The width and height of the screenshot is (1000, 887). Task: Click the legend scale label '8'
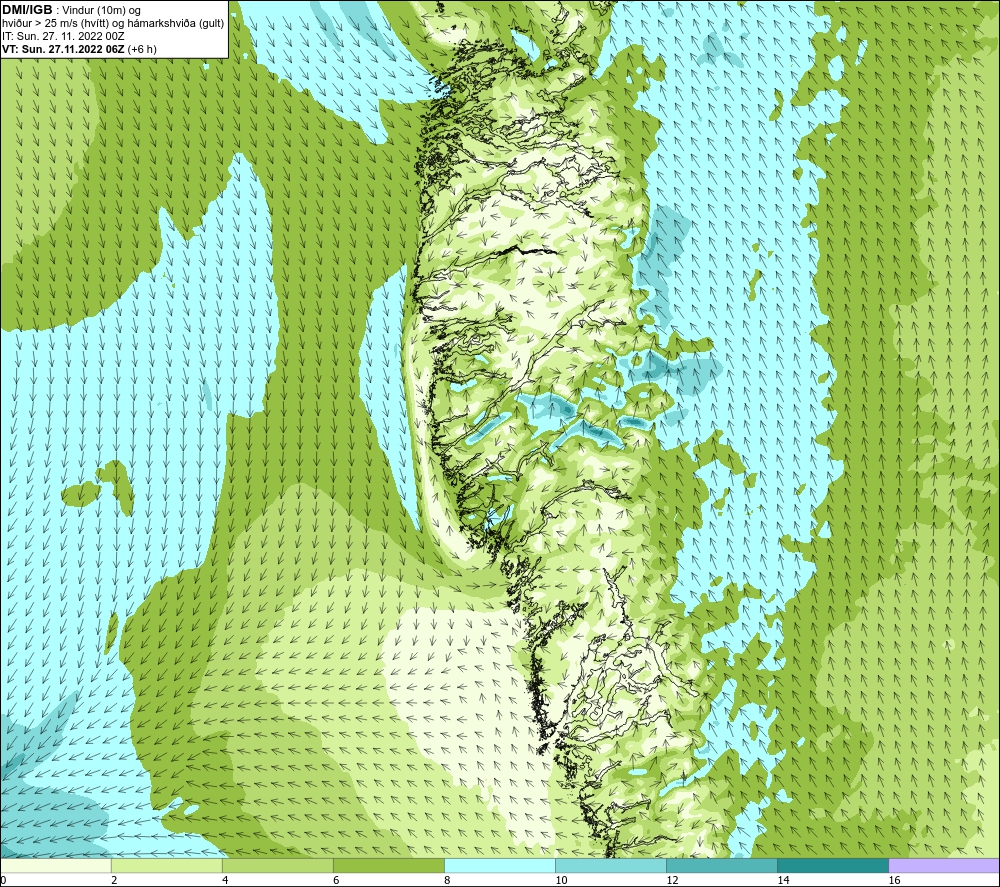[447, 881]
